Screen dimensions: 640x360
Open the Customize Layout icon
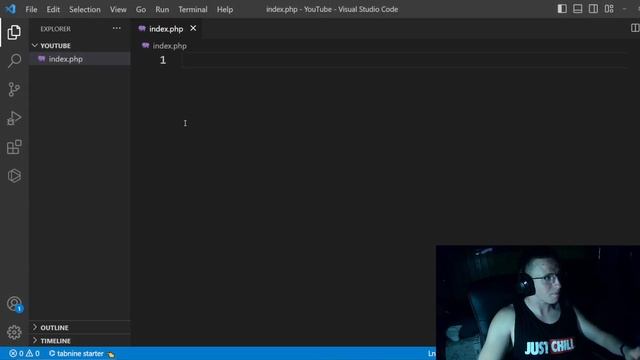coord(609,9)
